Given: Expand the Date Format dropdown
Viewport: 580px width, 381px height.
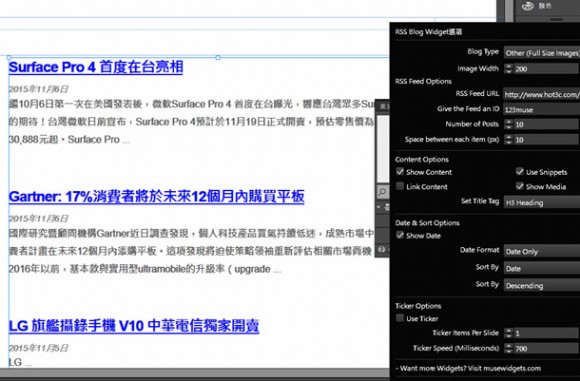Looking at the screenshot, I should click(x=542, y=252).
